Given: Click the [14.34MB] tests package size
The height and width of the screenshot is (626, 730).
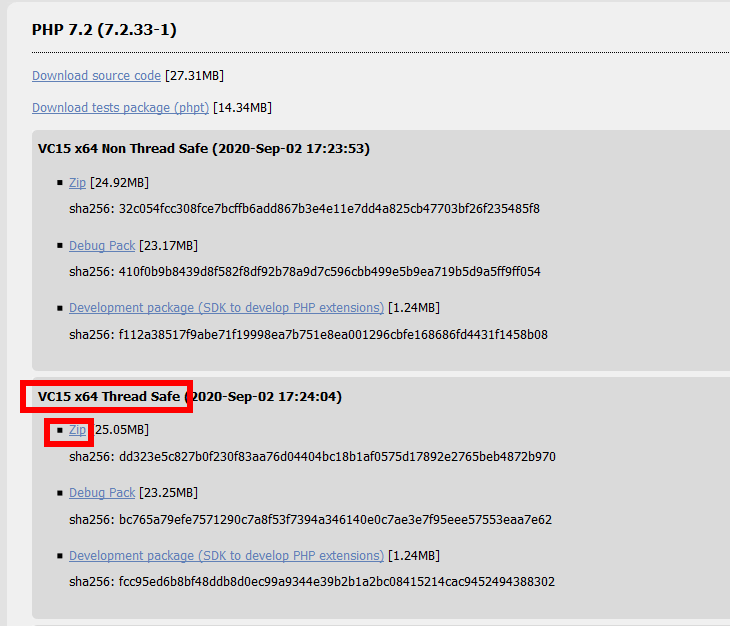Looking at the screenshot, I should 243,108.
